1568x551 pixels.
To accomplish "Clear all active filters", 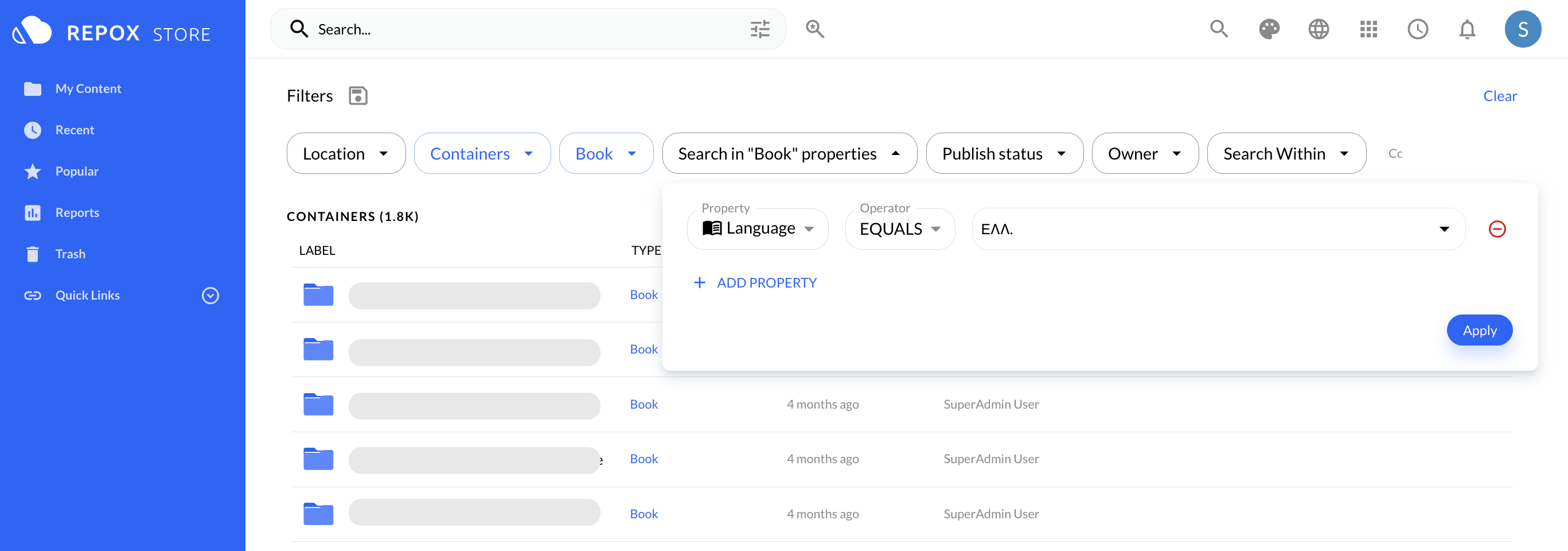I will point(1500,96).
